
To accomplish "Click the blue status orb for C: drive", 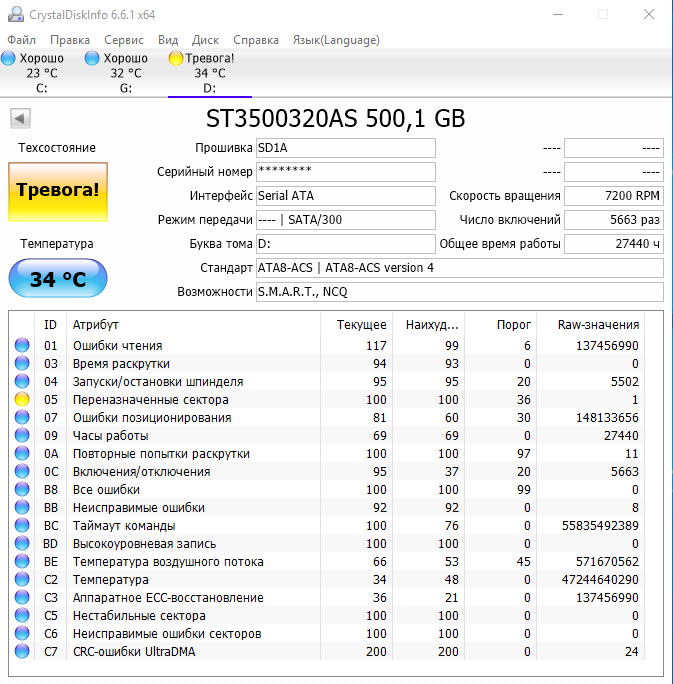I will 10,59.
